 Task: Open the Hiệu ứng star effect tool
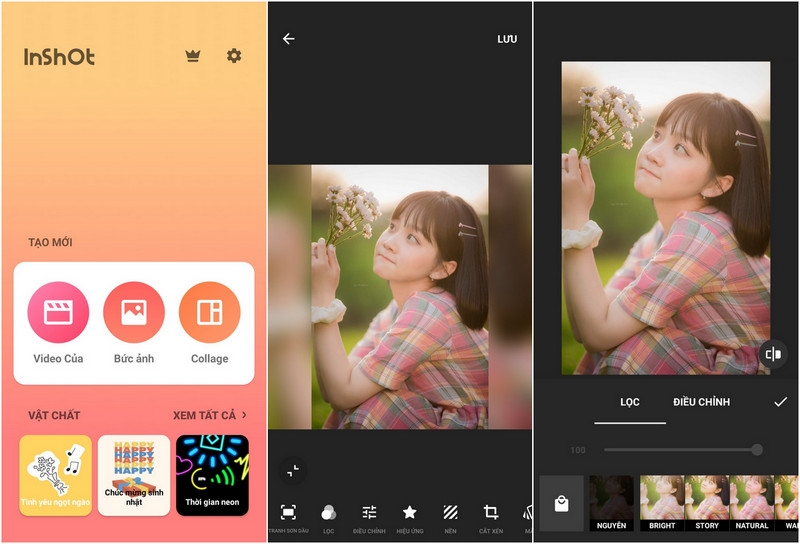point(410,518)
